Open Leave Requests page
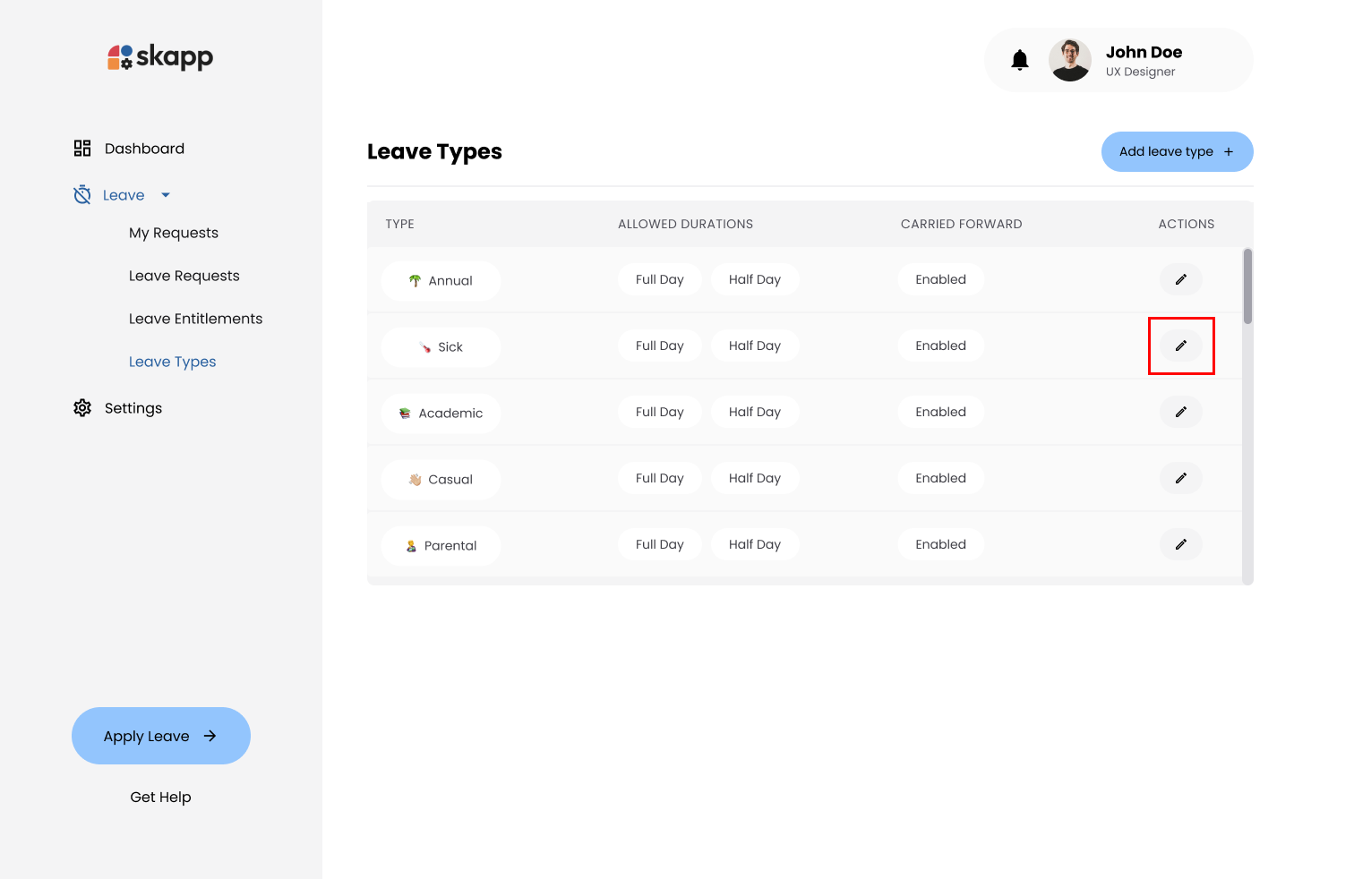1354x896 pixels. [x=184, y=276]
